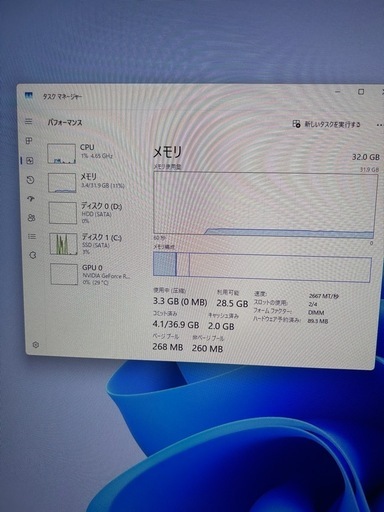Click the パフォーマンス page heading
Image resolution: width=384 pixels, height=512 pixels.
(65, 122)
